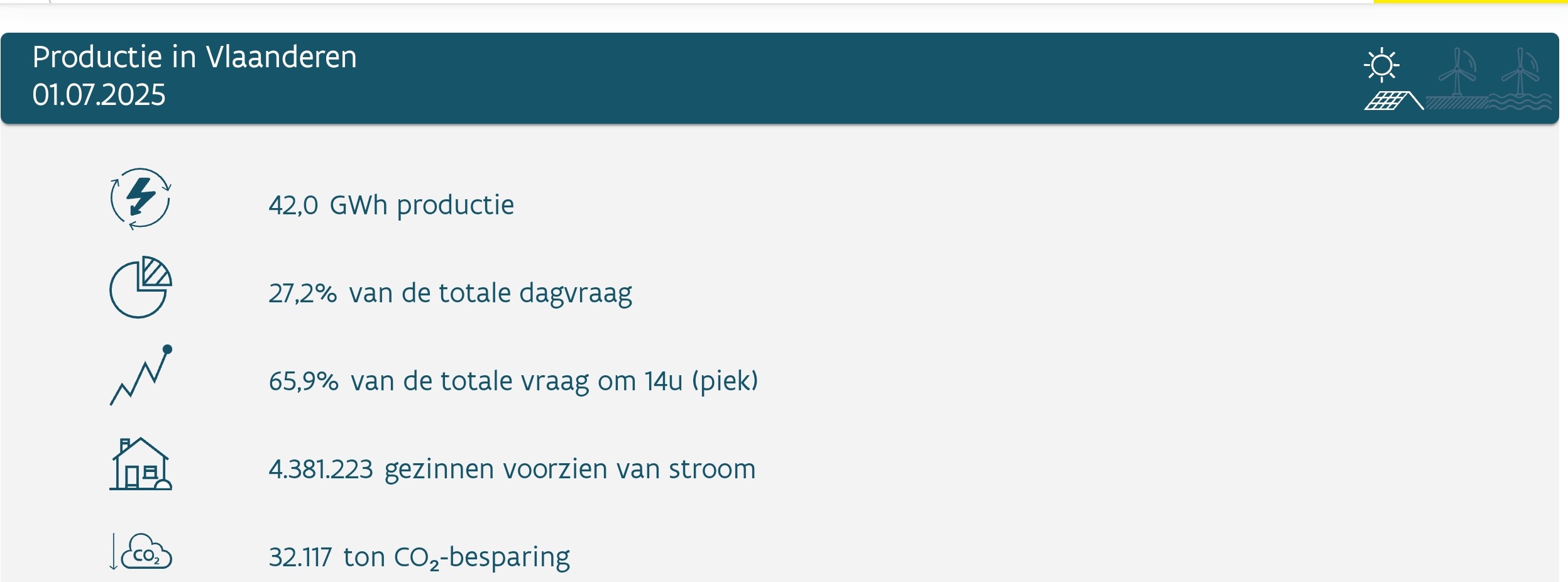This screenshot has width=1568, height=582.
Task: Click the value 42,0 figure
Action: (x=293, y=206)
